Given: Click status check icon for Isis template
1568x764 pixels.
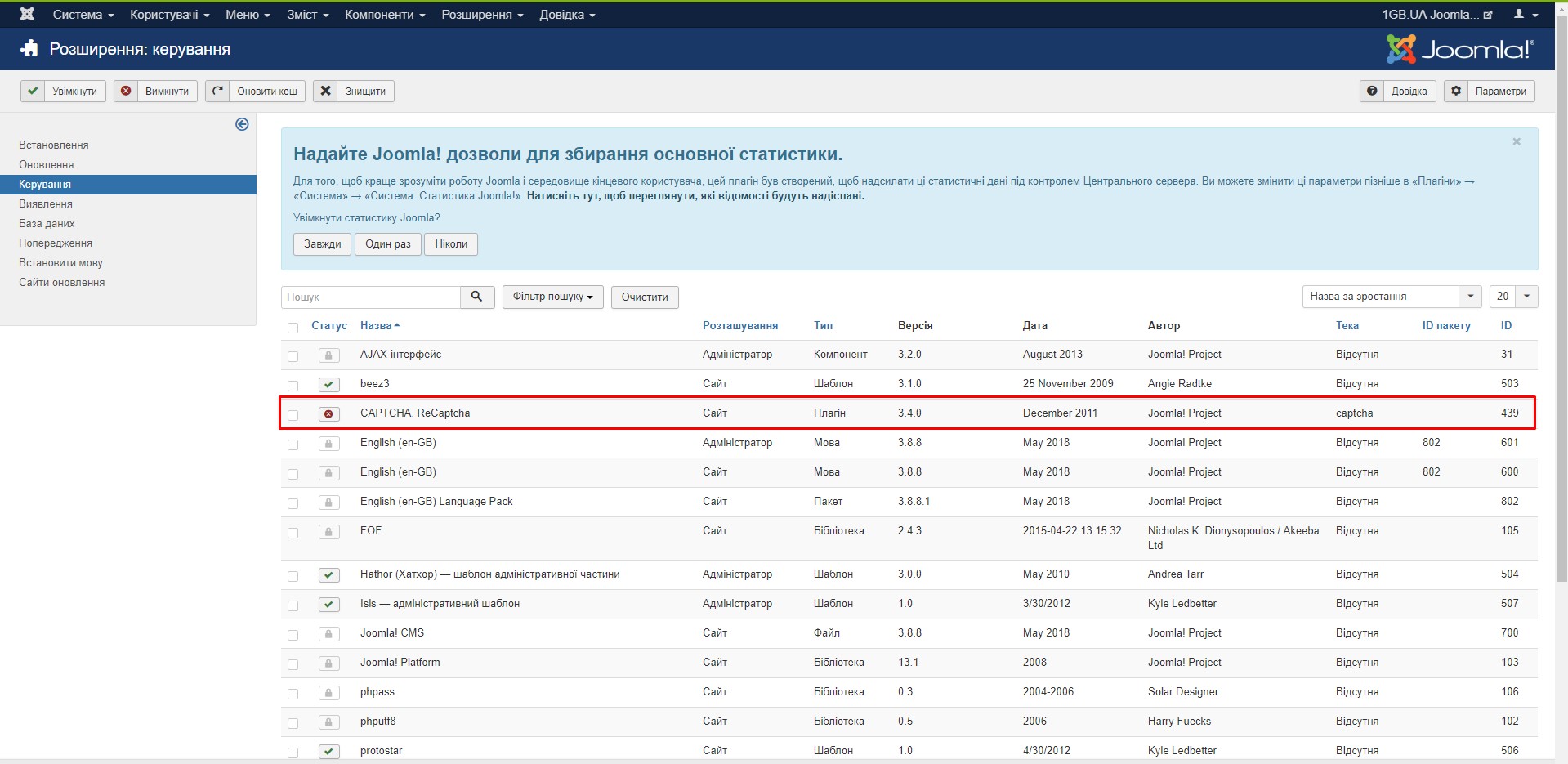Looking at the screenshot, I should pyautogui.click(x=328, y=604).
